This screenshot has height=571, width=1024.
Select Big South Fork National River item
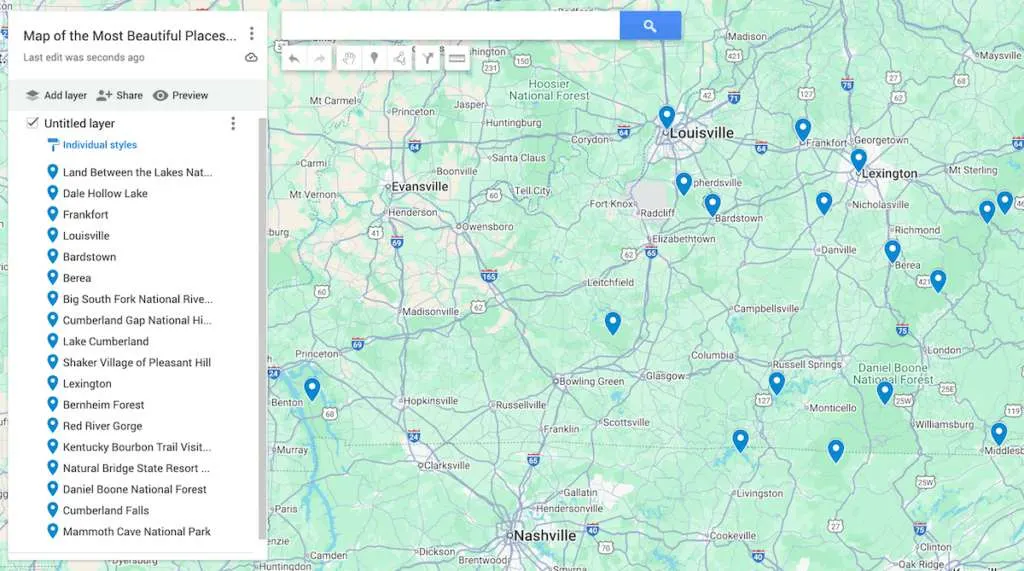point(137,299)
